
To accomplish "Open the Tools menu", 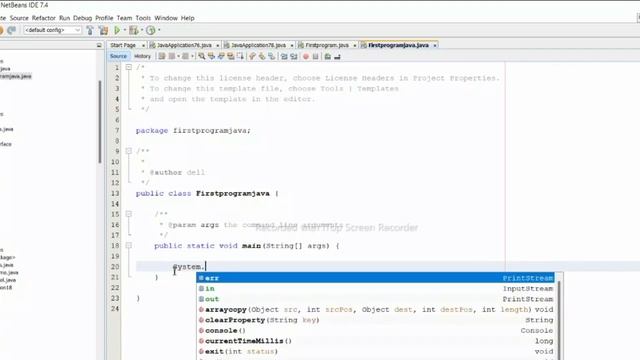I will point(143,18).
